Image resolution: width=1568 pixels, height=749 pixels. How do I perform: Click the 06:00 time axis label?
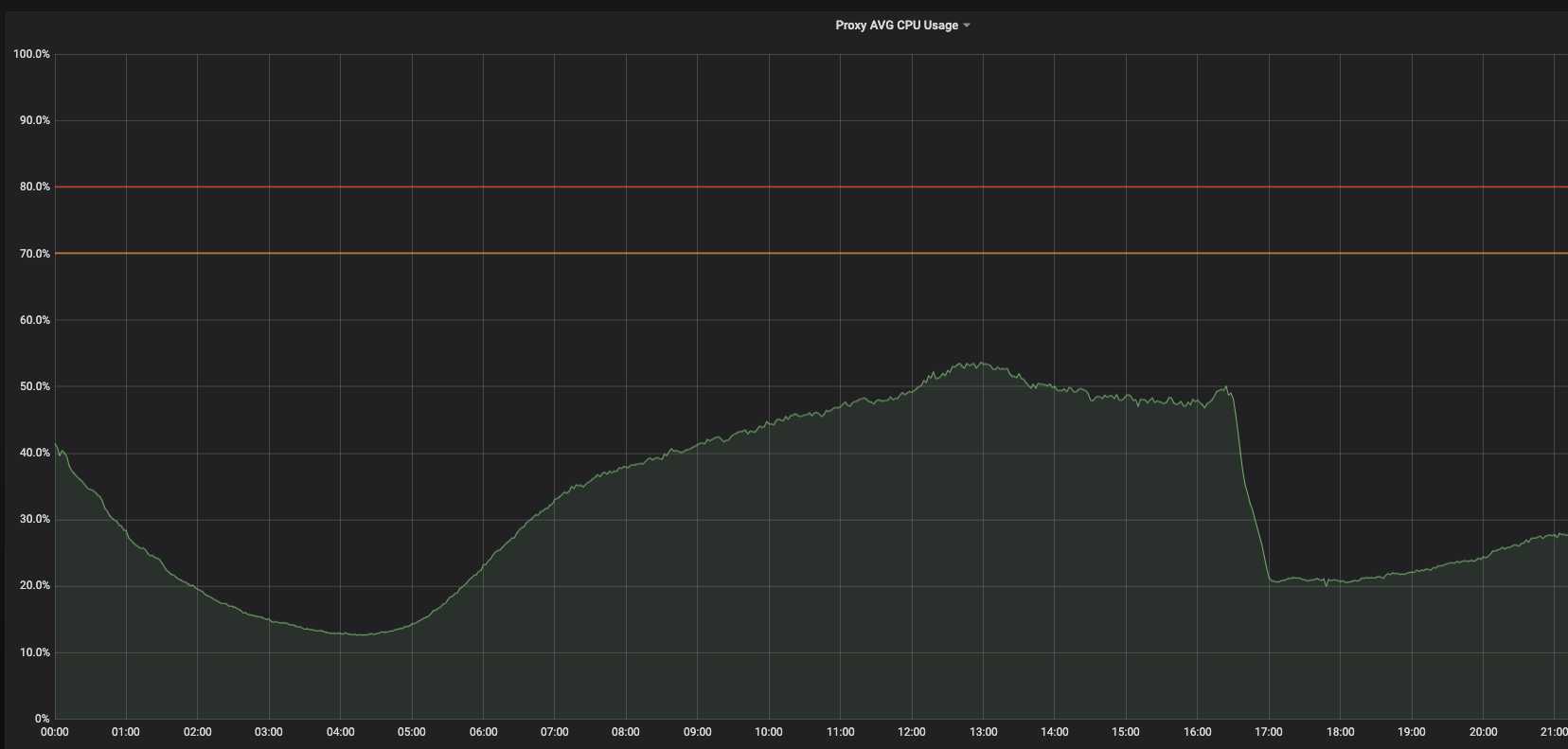[484, 732]
